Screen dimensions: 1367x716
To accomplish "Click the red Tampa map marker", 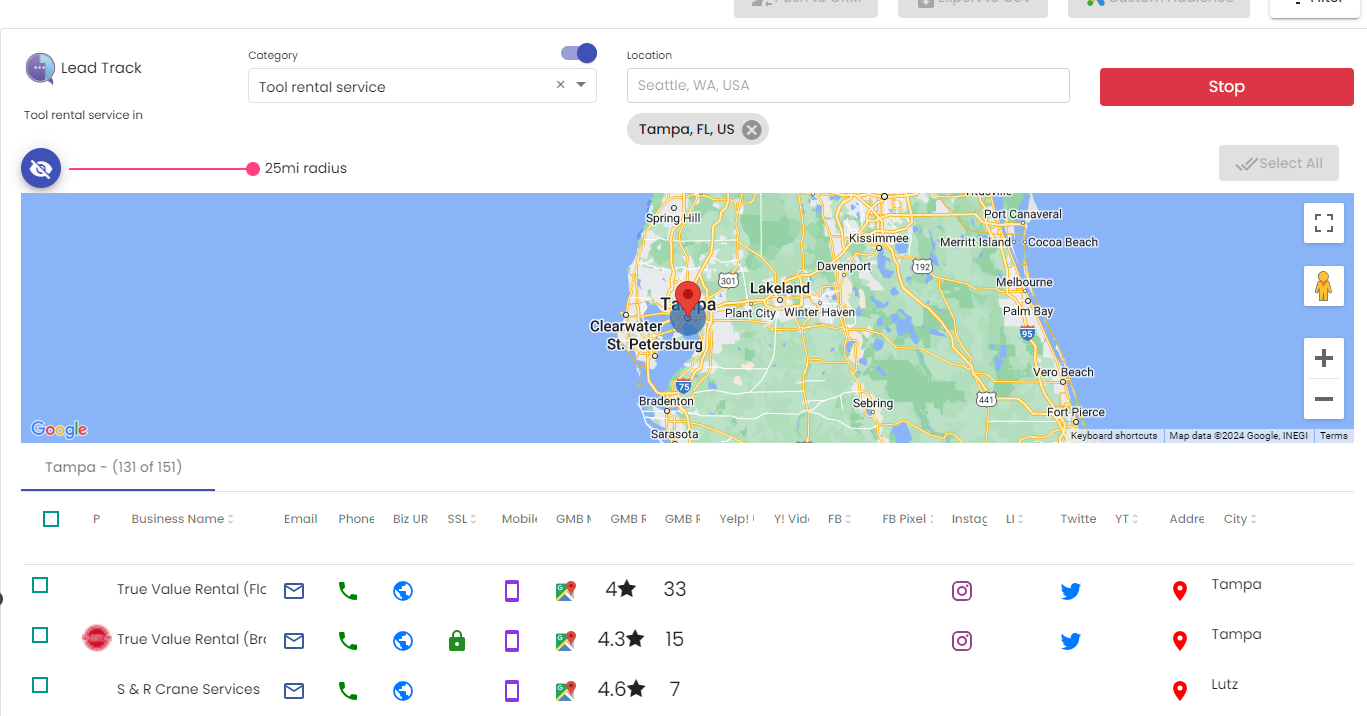I will tap(687, 299).
